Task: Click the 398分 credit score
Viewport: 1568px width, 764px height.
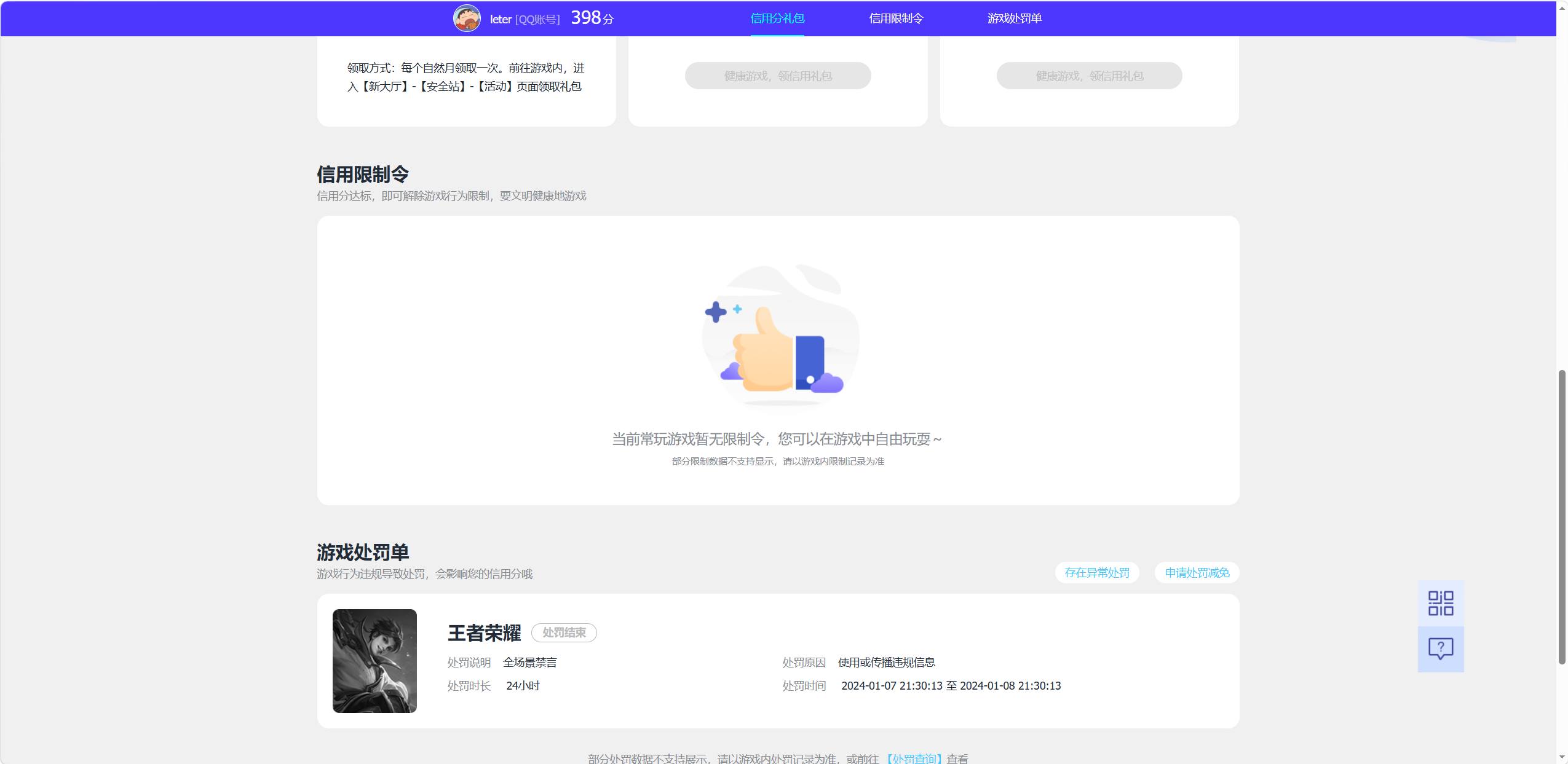Action: (592, 18)
